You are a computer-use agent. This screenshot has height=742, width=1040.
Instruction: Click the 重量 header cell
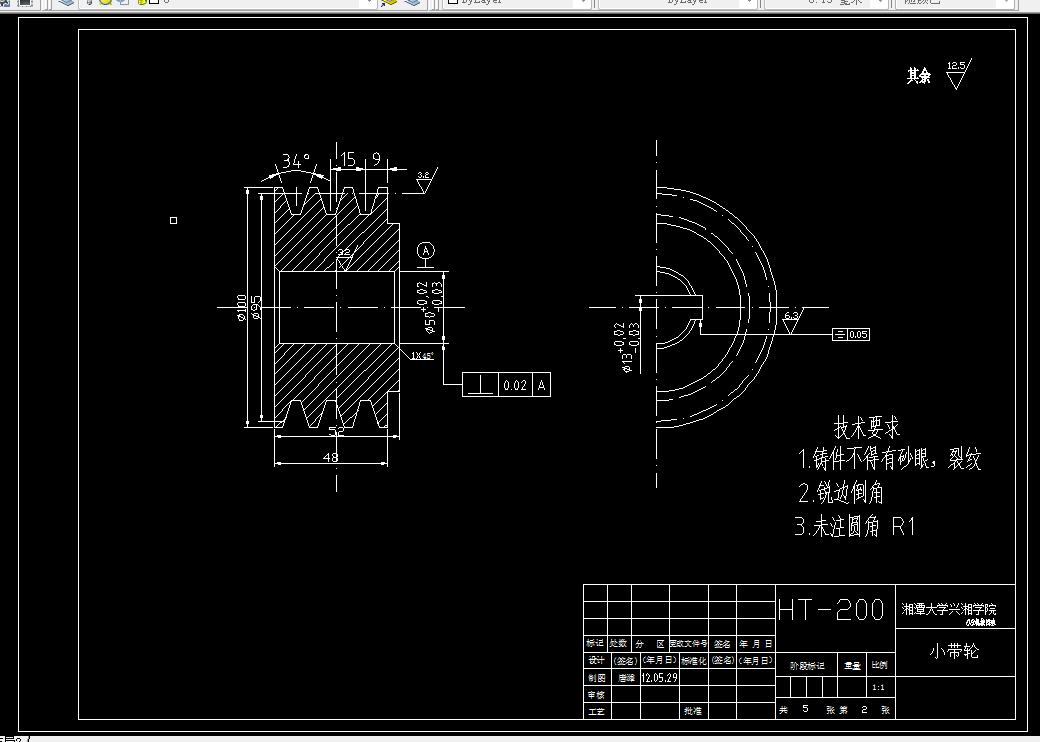coord(852,666)
